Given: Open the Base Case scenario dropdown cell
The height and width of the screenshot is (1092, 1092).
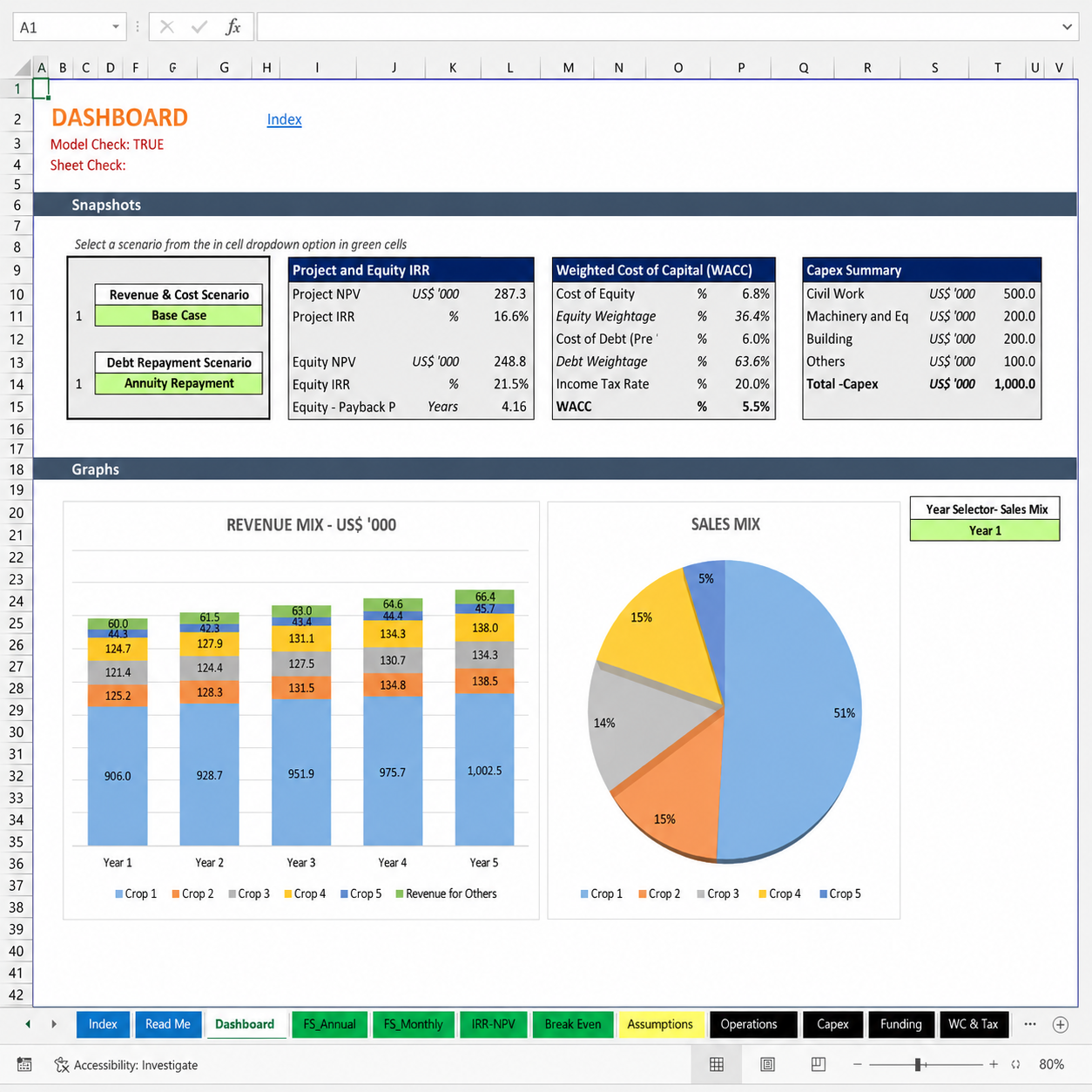Looking at the screenshot, I should (179, 315).
